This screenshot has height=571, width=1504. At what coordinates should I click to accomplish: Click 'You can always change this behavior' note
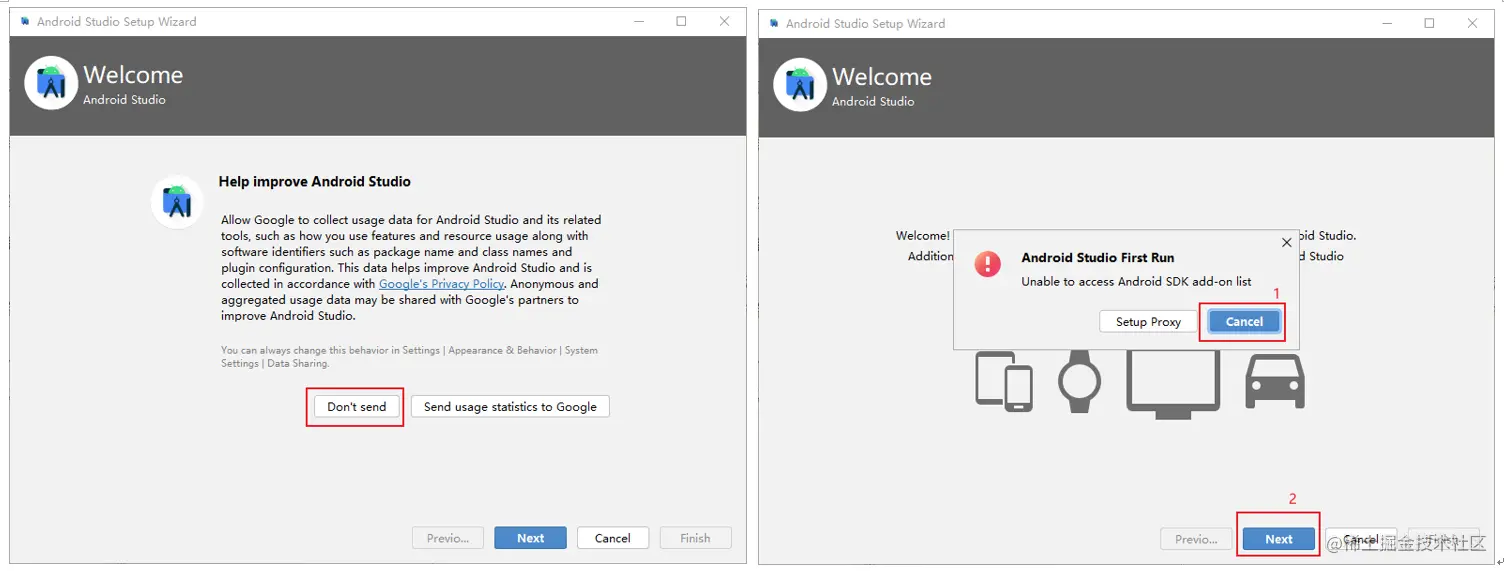409,357
